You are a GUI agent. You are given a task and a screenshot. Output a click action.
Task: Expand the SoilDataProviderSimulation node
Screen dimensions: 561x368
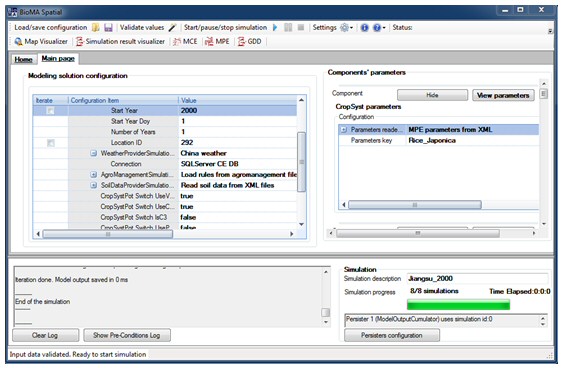93,186
